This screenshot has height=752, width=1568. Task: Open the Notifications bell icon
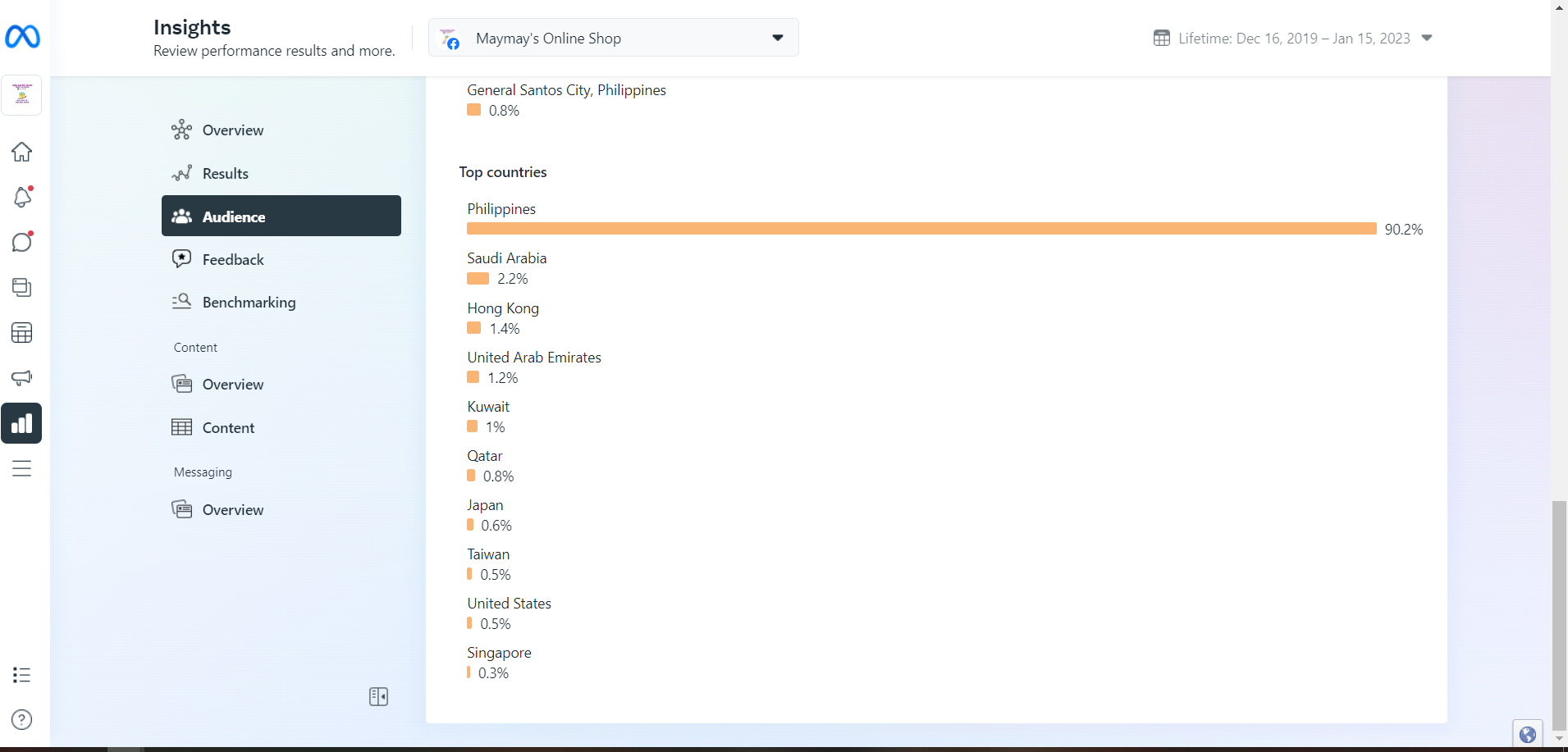22,197
